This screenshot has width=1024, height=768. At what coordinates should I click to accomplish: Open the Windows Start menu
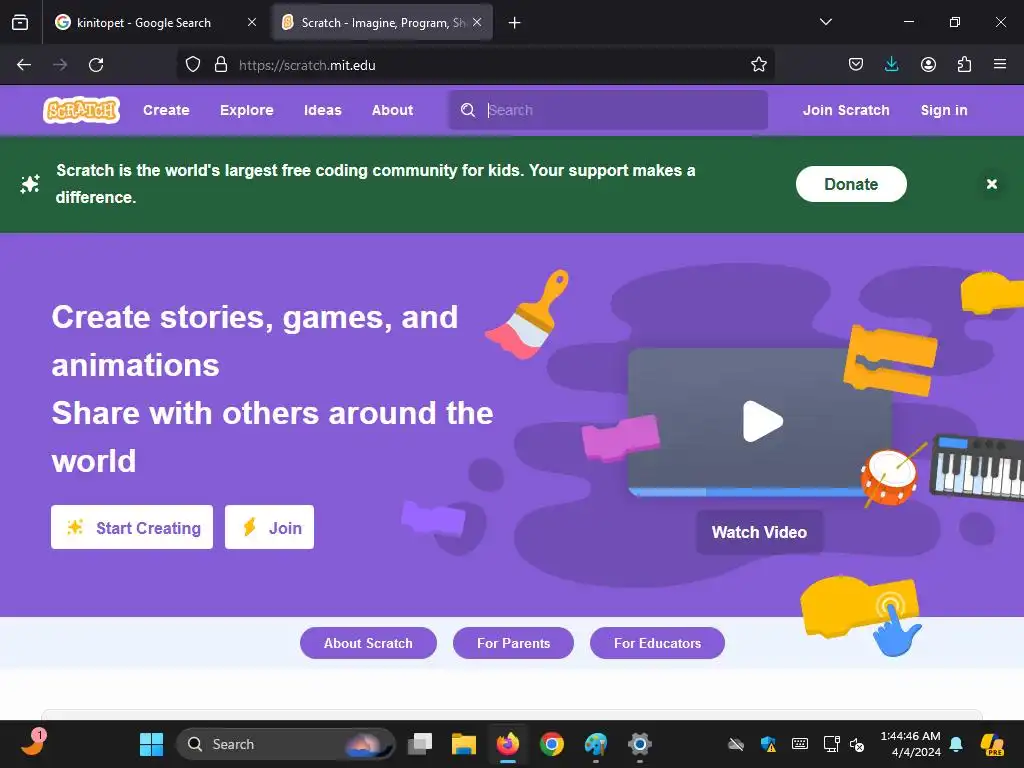[x=152, y=744]
